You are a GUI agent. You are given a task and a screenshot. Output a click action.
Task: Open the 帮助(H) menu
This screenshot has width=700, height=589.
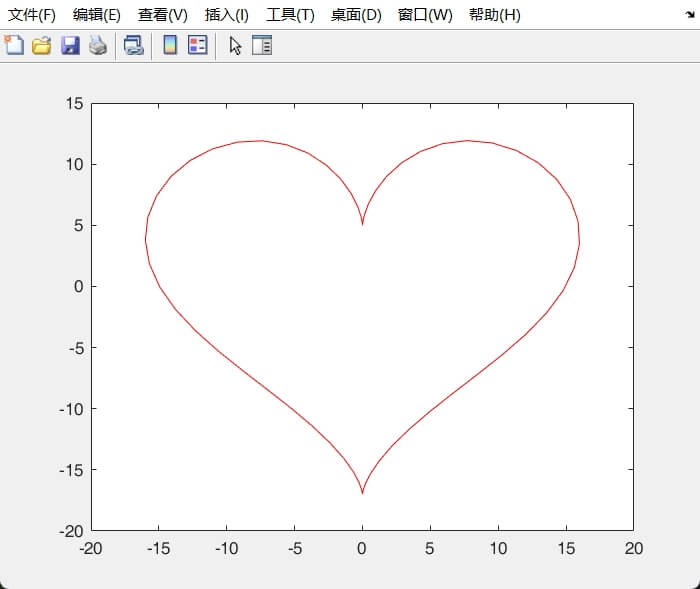[x=495, y=15]
